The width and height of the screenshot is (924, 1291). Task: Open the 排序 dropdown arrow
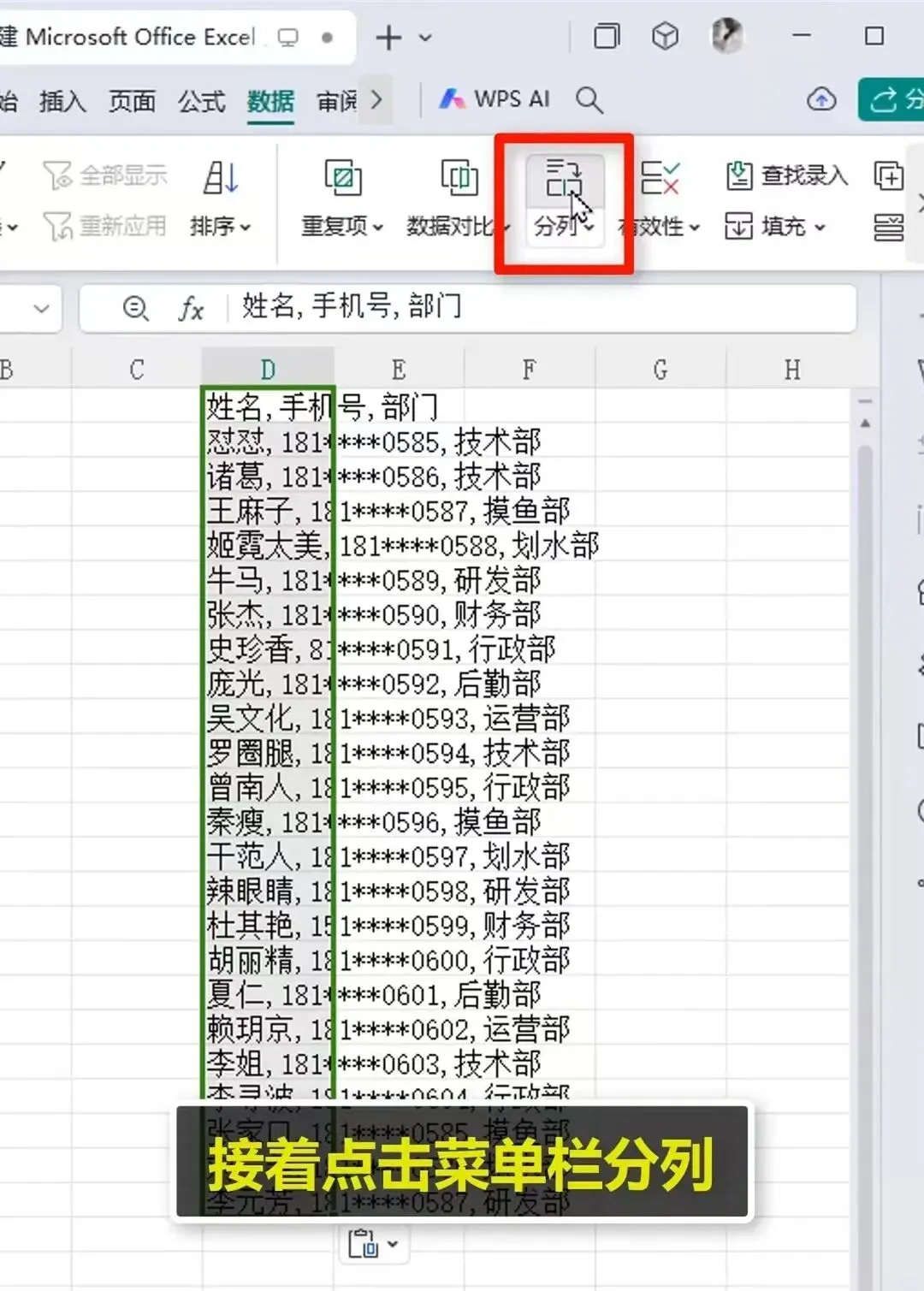coord(246,228)
